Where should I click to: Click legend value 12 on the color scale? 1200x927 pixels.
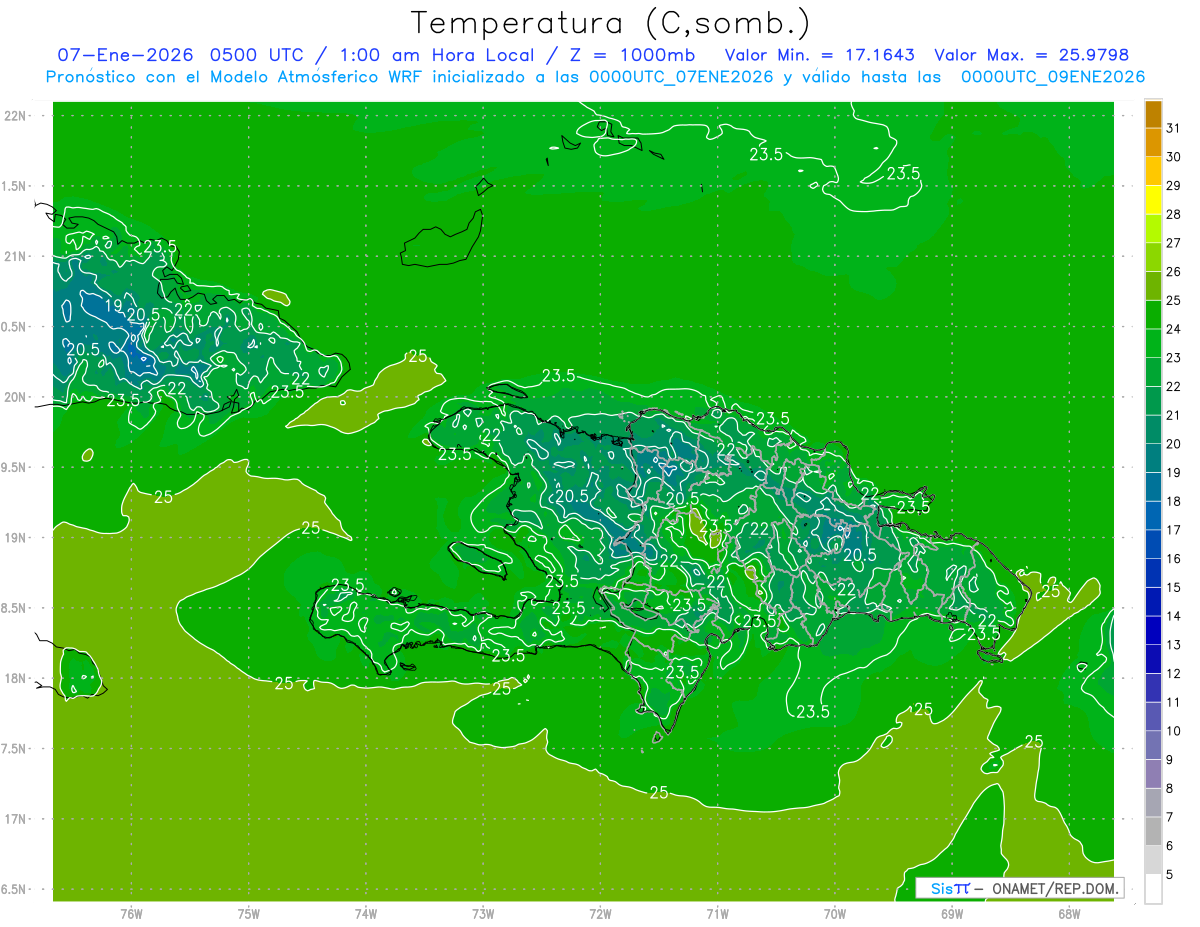tap(1173, 673)
